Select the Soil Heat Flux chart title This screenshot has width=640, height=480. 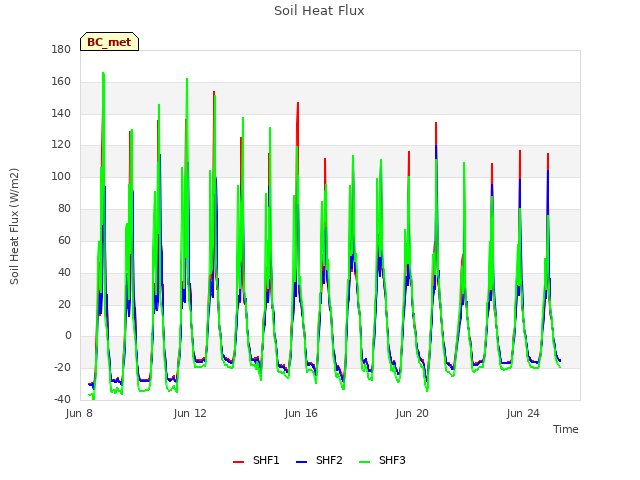[x=319, y=11]
